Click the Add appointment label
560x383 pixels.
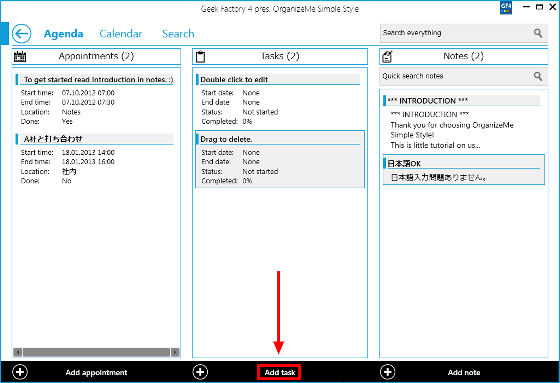coord(96,372)
